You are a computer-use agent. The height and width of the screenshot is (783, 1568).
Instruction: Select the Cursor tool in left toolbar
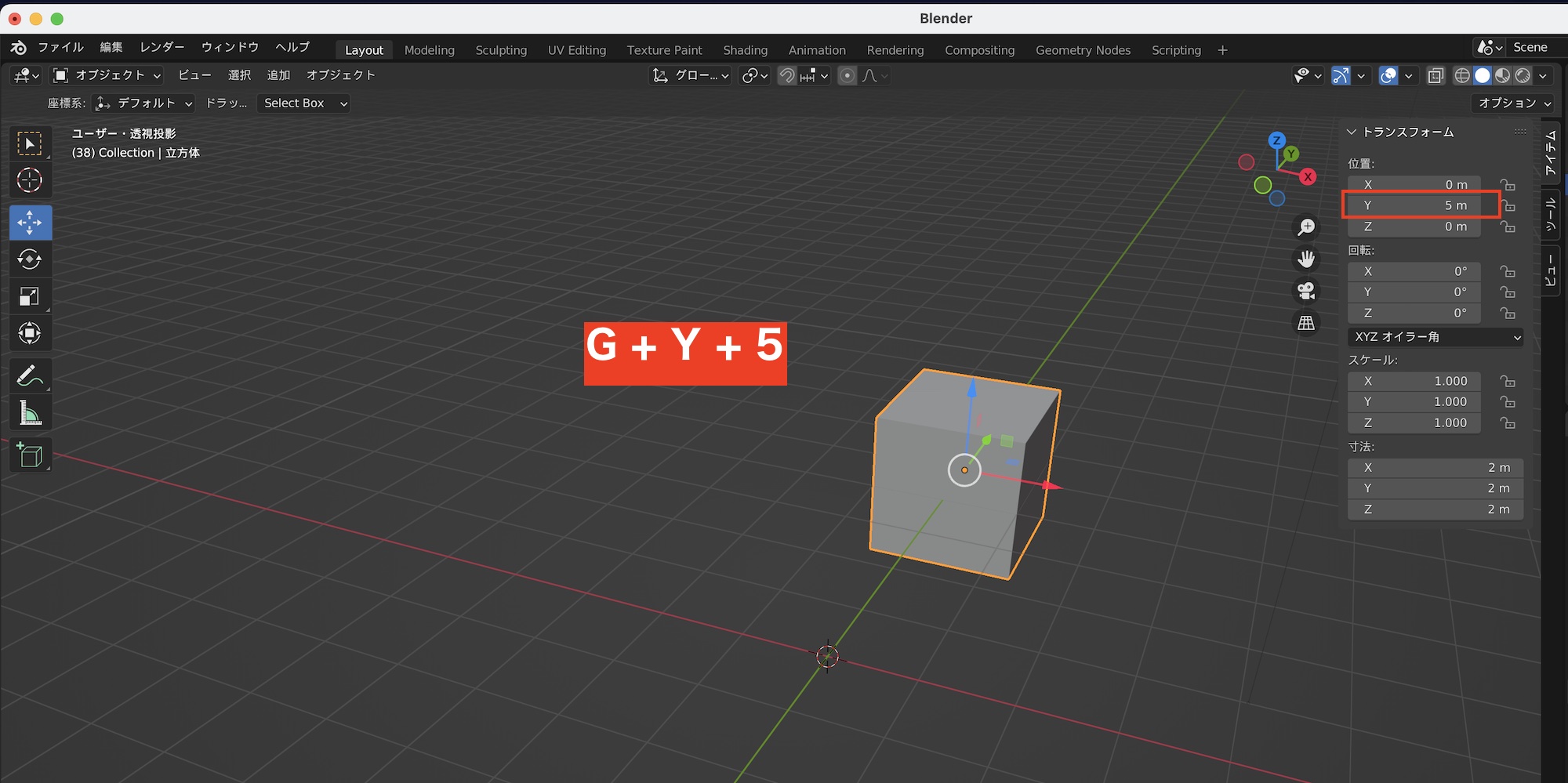[30, 180]
